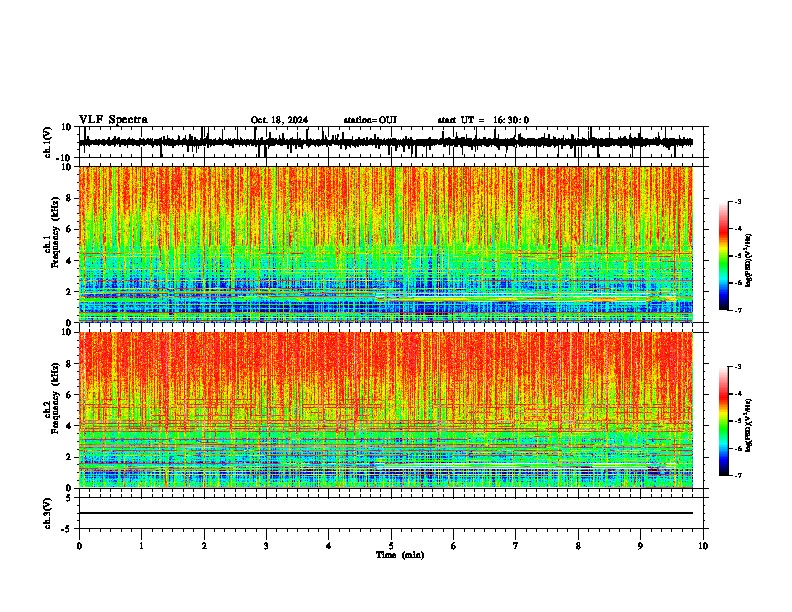Click the time axis tick label "3"
This screenshot has width=792, height=612.
pyautogui.click(x=266, y=546)
